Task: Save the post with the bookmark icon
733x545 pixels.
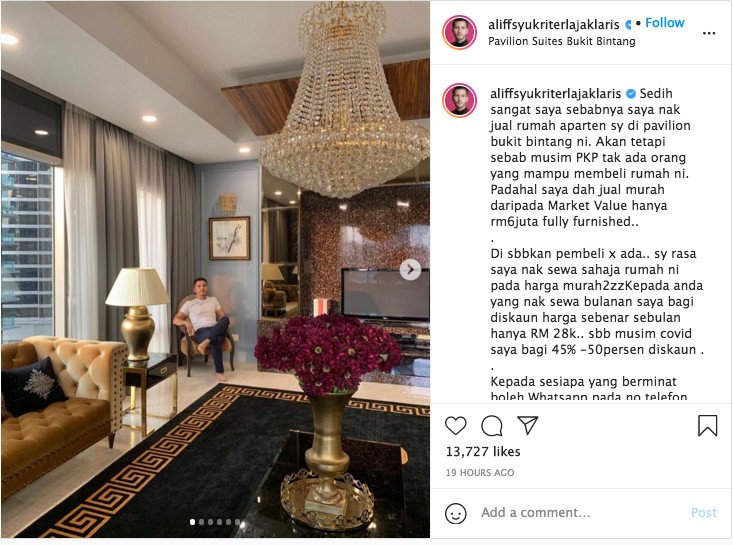Action: (x=707, y=426)
